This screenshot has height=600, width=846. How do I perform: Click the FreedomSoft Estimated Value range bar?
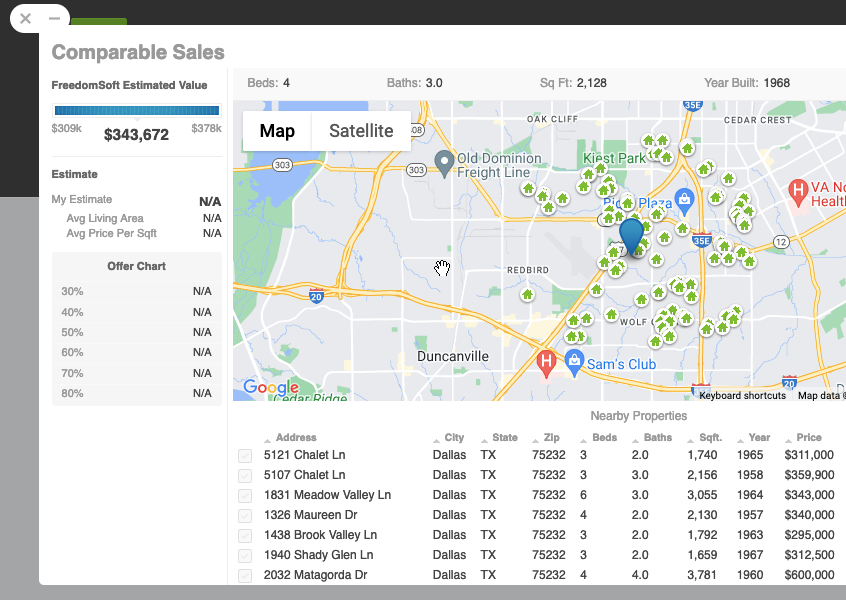[x=137, y=111]
